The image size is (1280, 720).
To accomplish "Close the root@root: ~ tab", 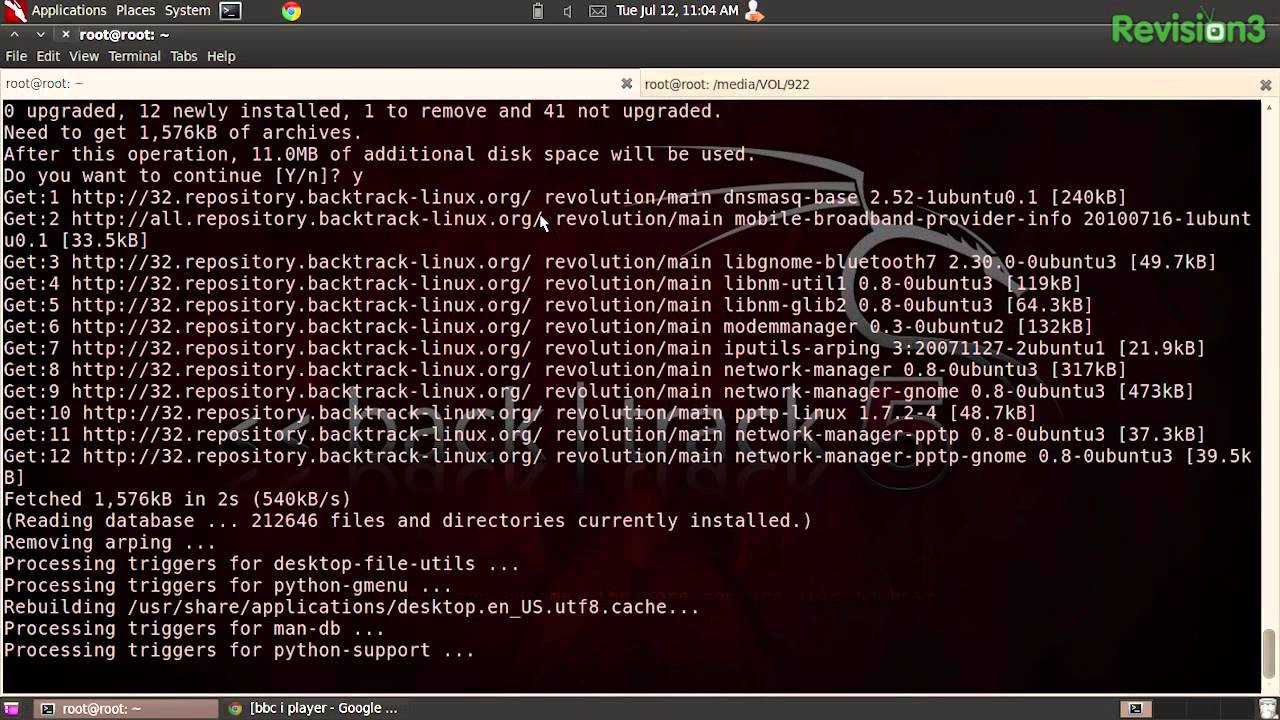I will [x=627, y=84].
